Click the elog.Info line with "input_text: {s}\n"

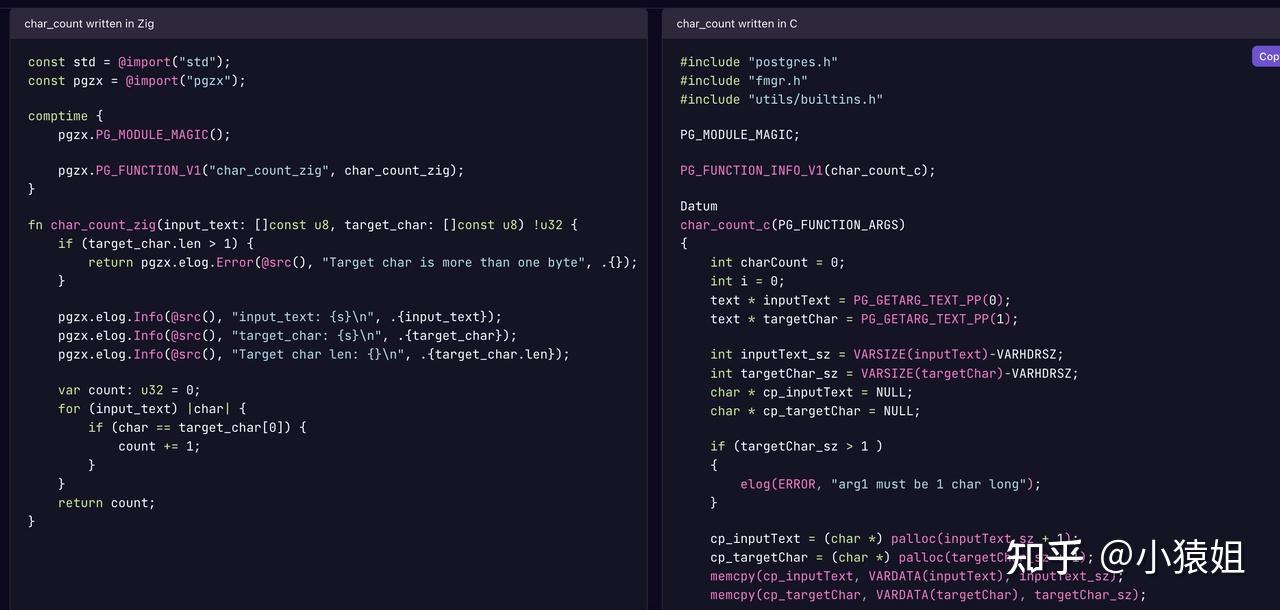[x=280, y=317]
